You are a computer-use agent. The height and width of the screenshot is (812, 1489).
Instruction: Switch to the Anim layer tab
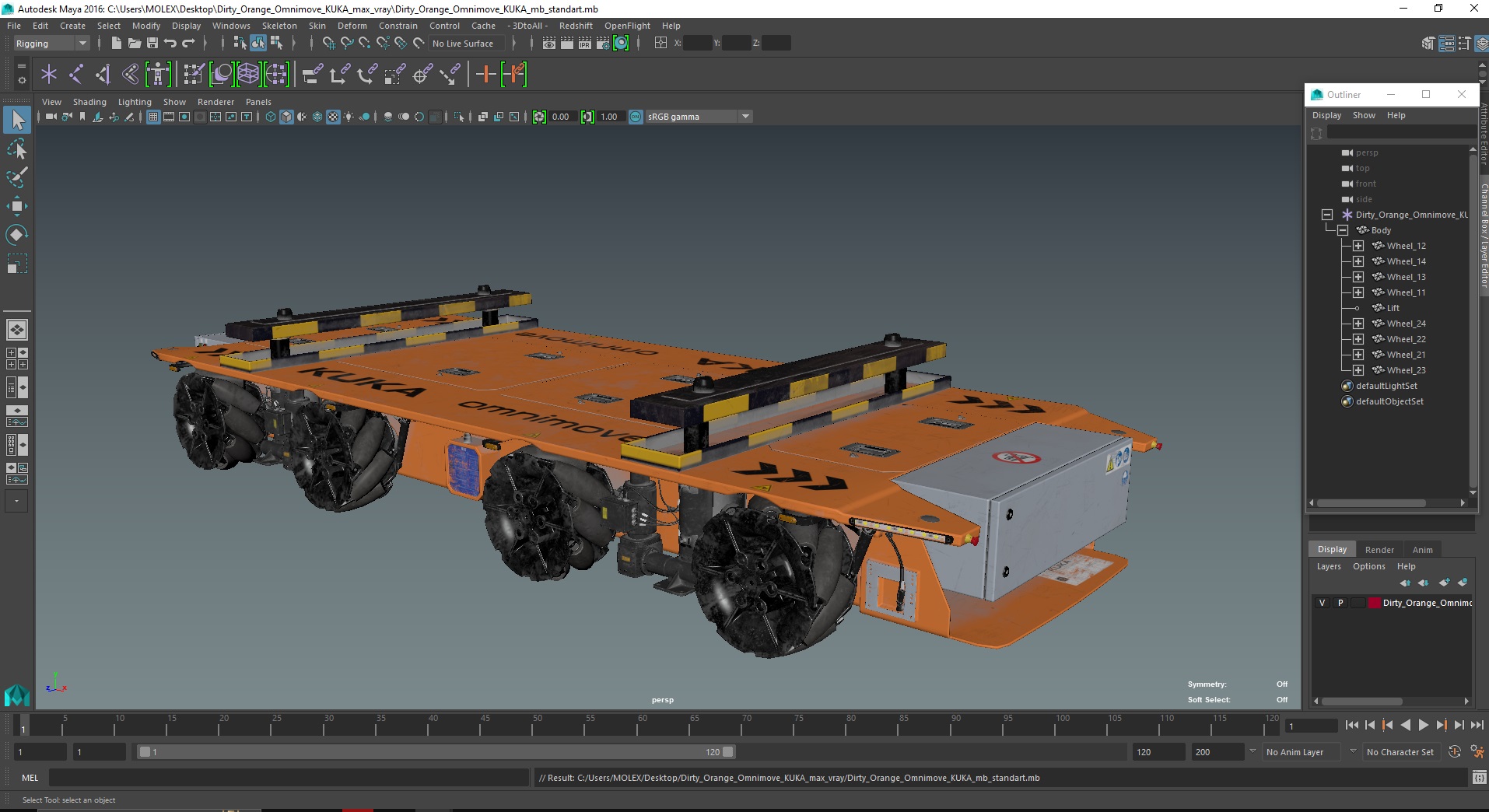tap(1422, 550)
